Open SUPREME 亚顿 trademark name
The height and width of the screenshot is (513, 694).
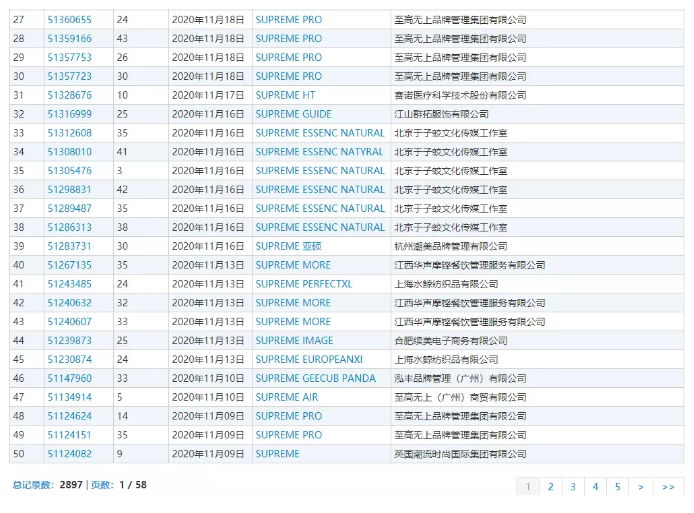(288, 246)
